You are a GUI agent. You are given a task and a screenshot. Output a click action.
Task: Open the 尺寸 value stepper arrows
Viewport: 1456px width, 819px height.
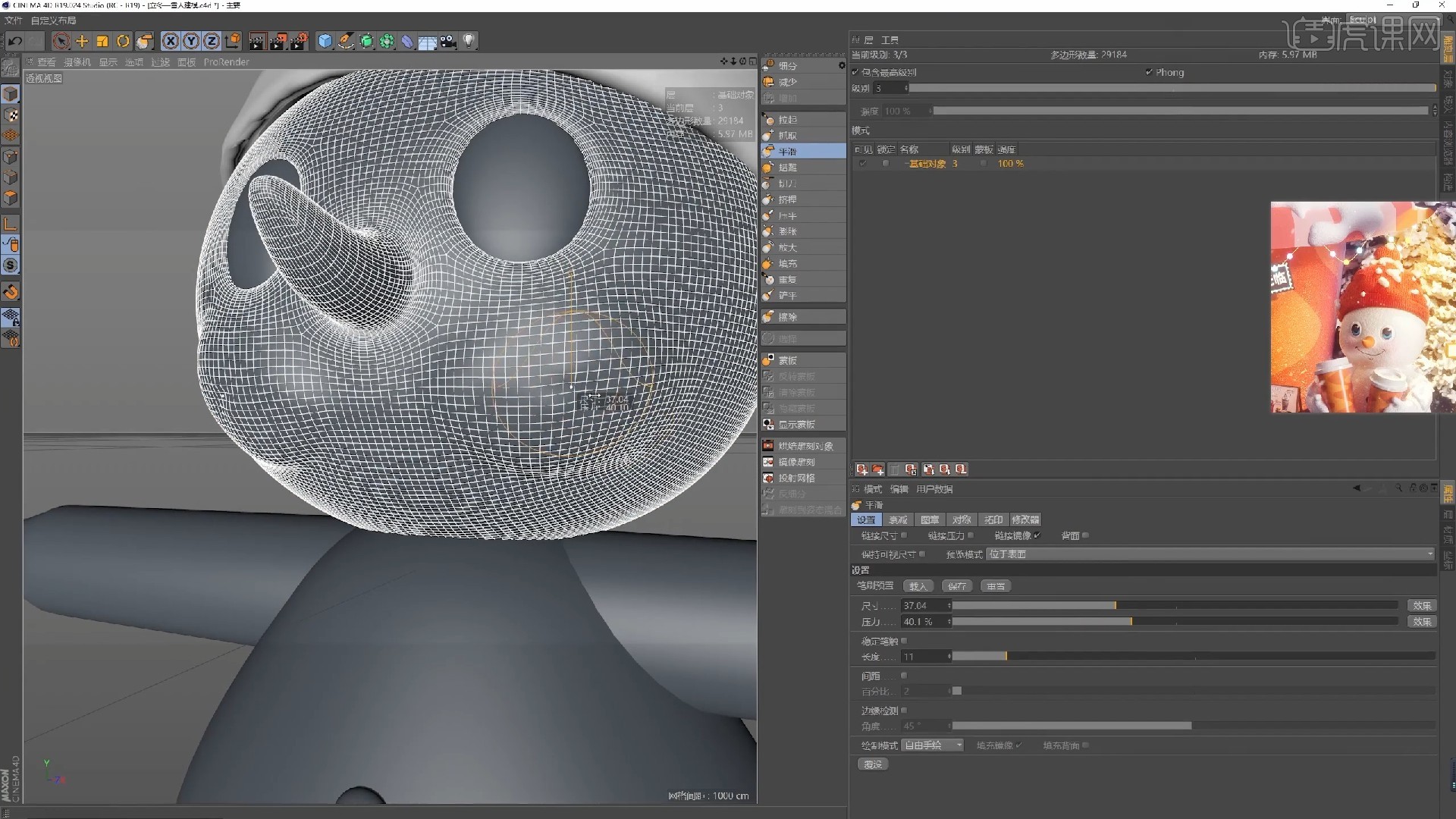949,605
